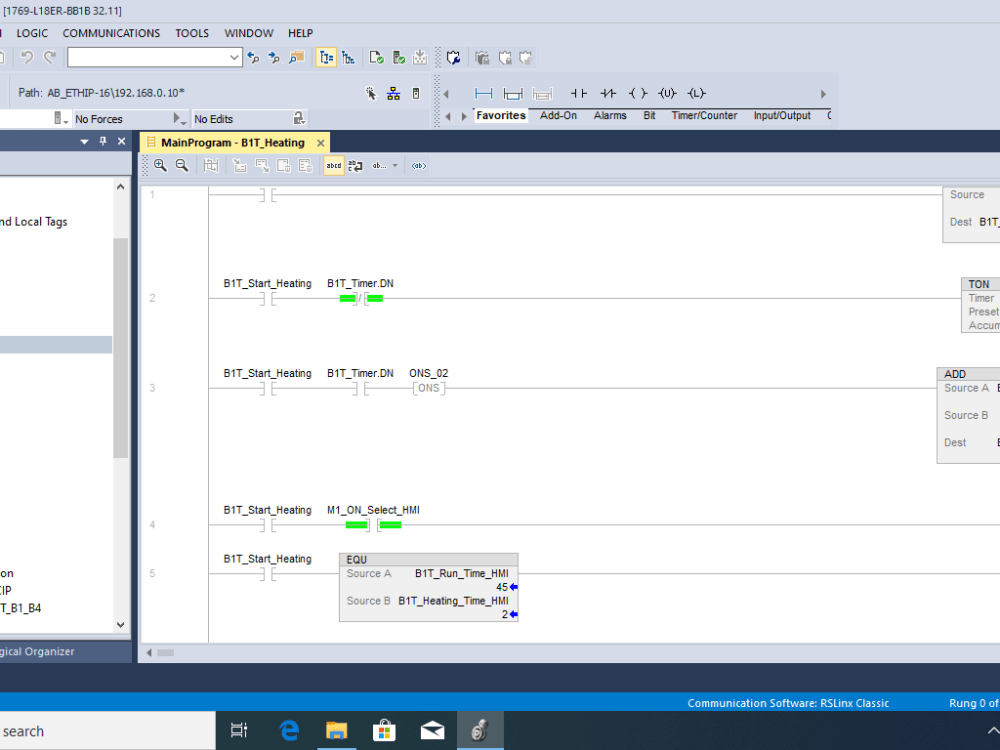Expand the address display options dropdown arrow

click(x=393, y=164)
